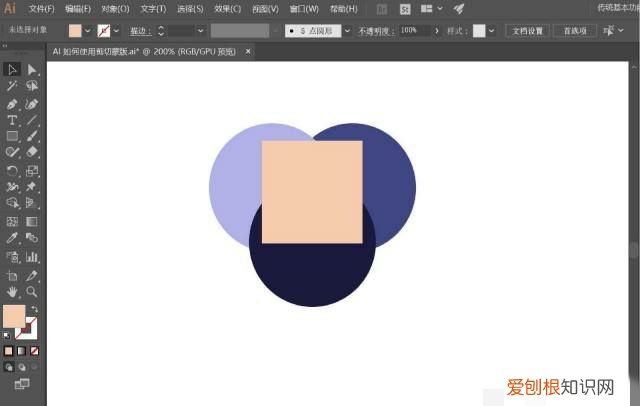
Task: Click the fill color swatch in toolbox
Action: pyautogui.click(x=14, y=316)
